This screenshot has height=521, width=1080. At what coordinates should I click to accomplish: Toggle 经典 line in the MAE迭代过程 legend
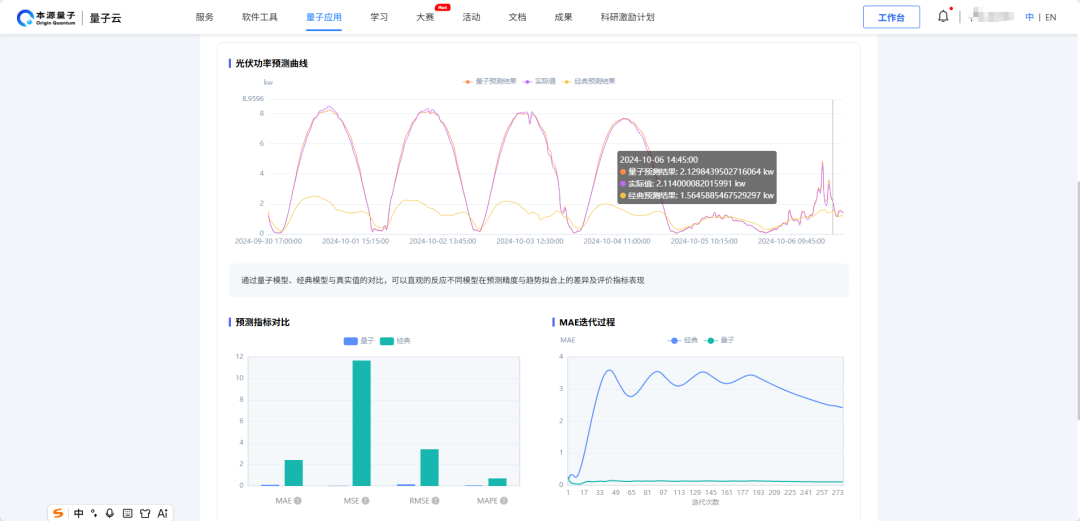click(x=683, y=340)
